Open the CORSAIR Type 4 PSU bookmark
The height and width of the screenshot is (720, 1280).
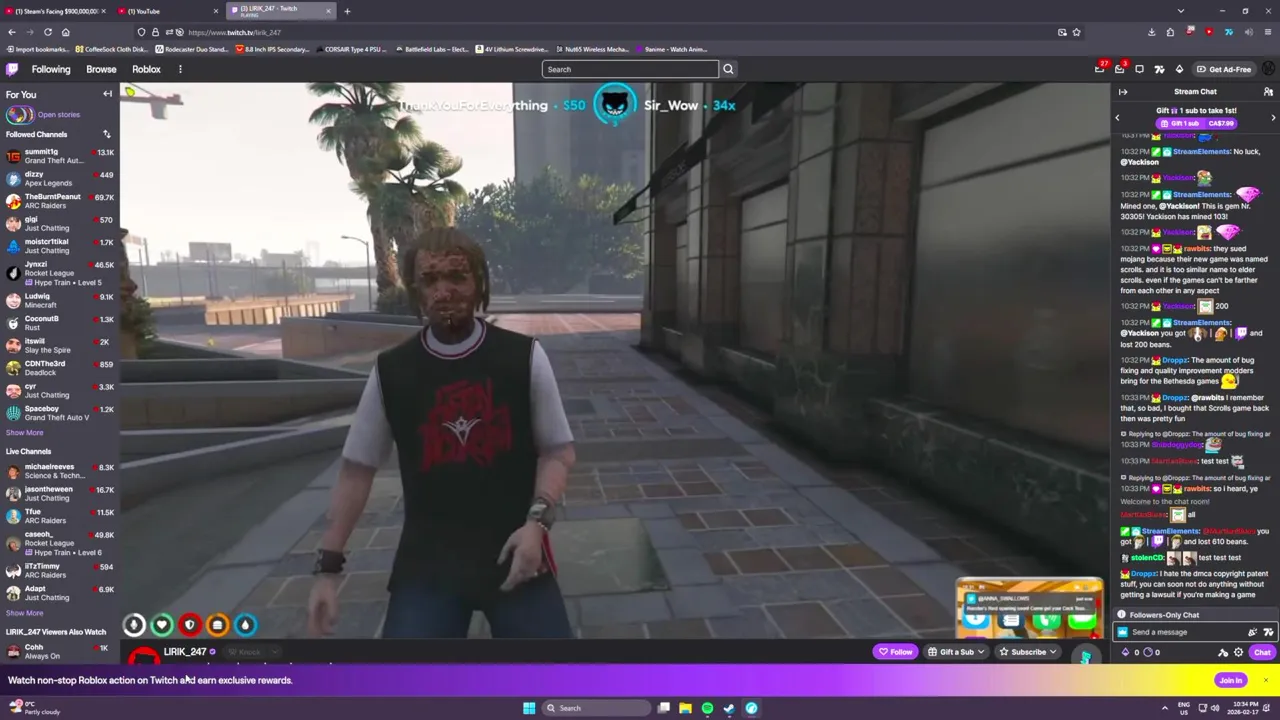(x=353, y=49)
